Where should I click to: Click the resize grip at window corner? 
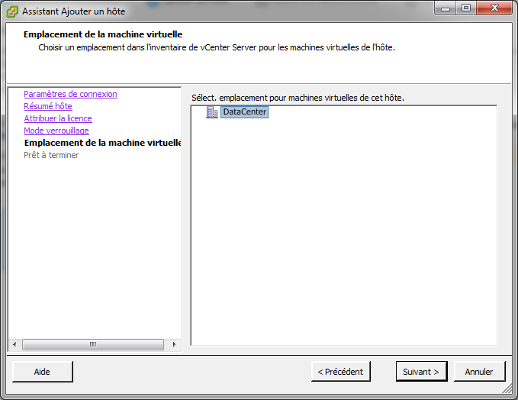508,388
